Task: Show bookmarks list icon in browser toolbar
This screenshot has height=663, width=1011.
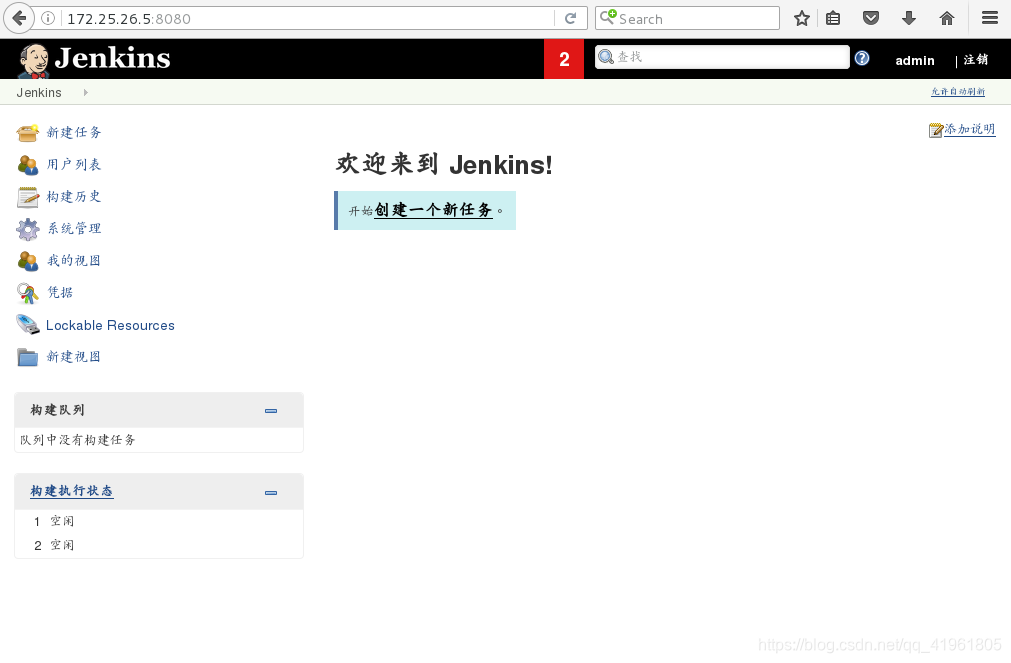Action: click(833, 18)
